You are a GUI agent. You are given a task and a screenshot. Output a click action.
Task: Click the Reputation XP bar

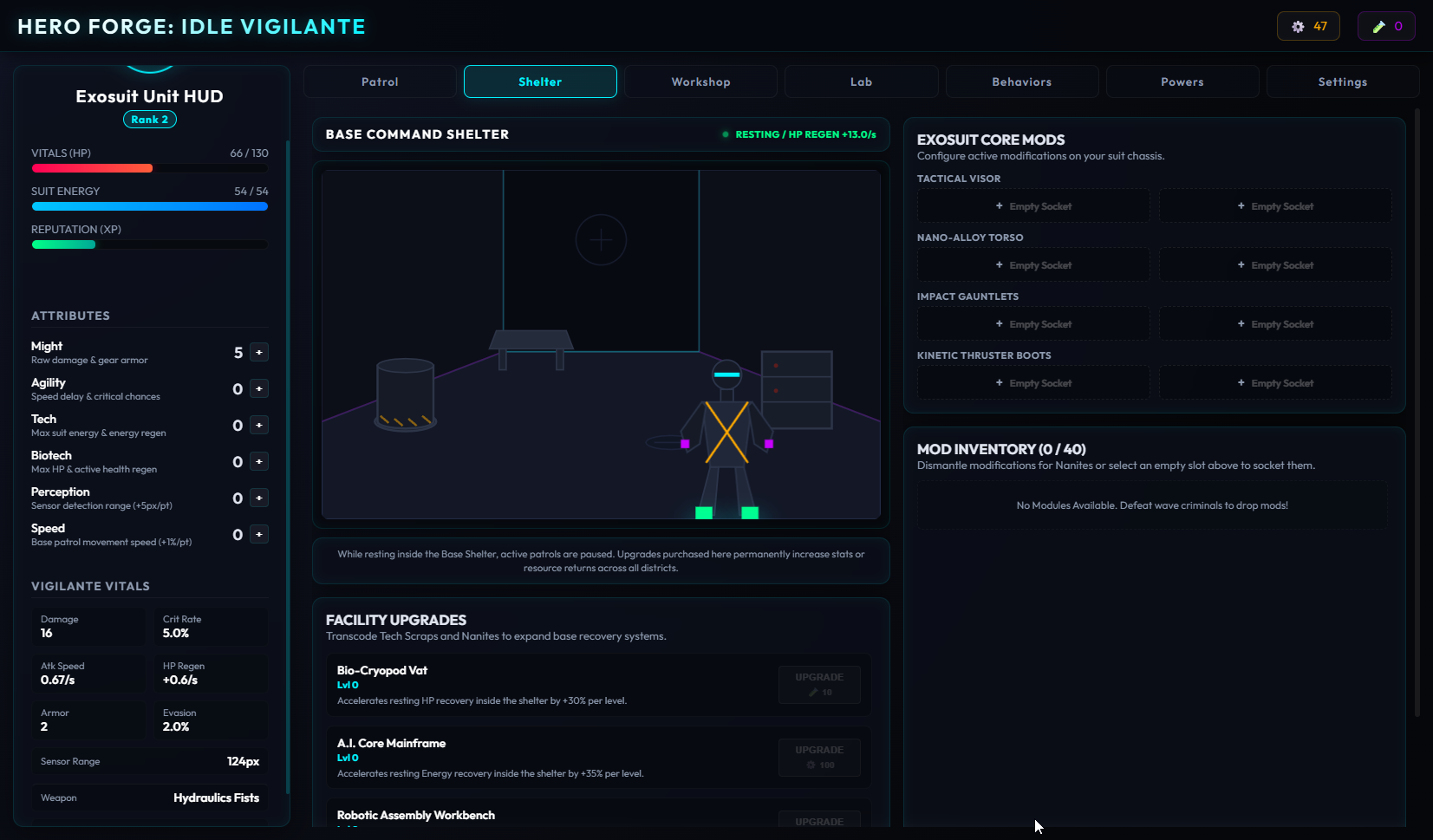pos(150,244)
